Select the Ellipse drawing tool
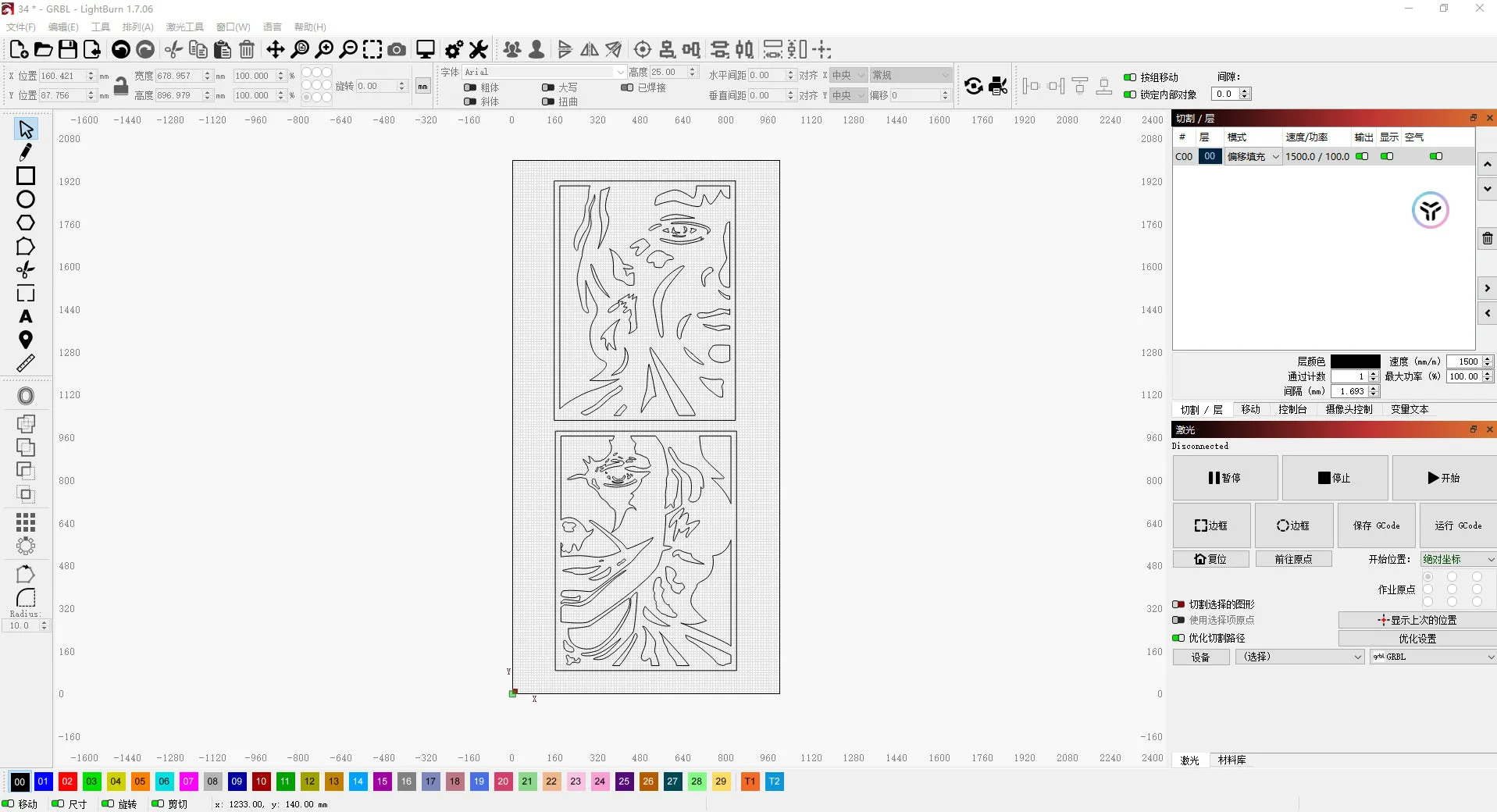The image size is (1497, 812). (26, 199)
